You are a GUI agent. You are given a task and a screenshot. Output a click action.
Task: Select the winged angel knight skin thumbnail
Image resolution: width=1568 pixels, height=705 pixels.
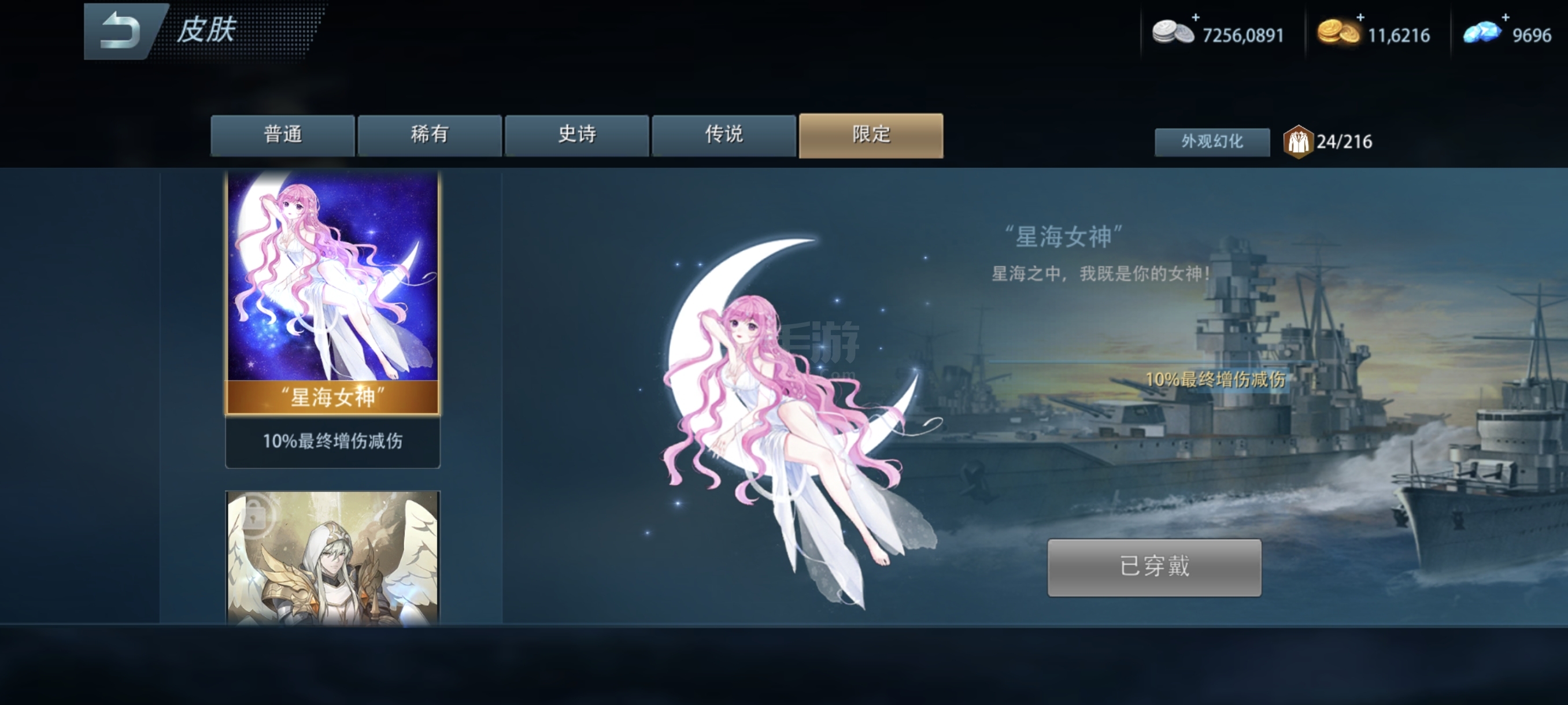(332, 558)
